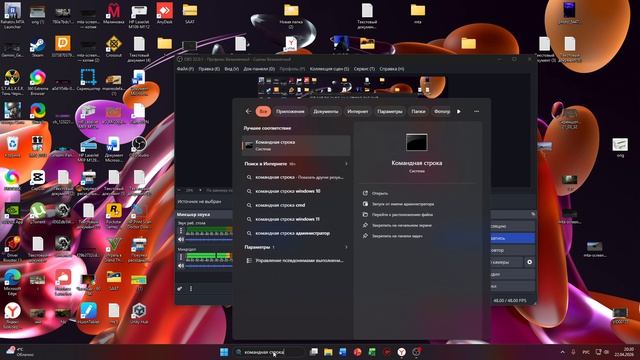Select the Документы search filter
Image resolution: width=640 pixels, height=360 pixels.
326,111
